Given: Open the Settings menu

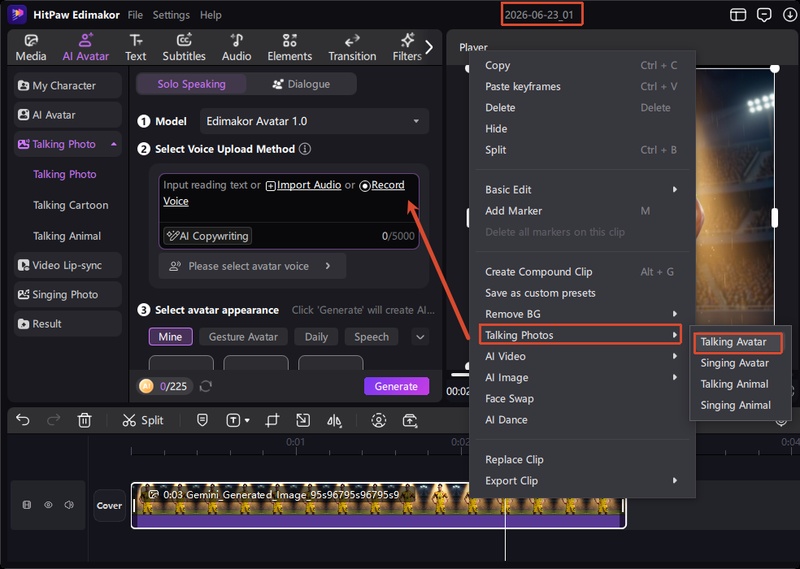Looking at the screenshot, I should pos(171,15).
